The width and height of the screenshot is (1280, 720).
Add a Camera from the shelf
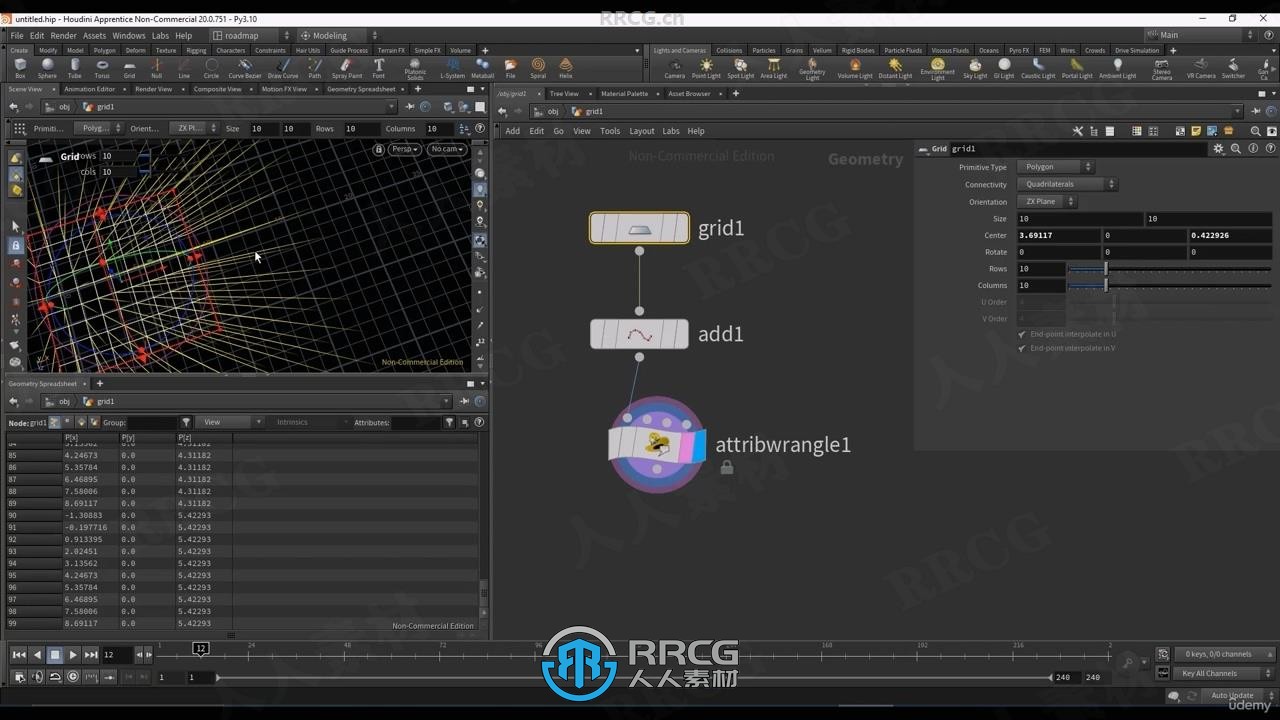pos(675,68)
